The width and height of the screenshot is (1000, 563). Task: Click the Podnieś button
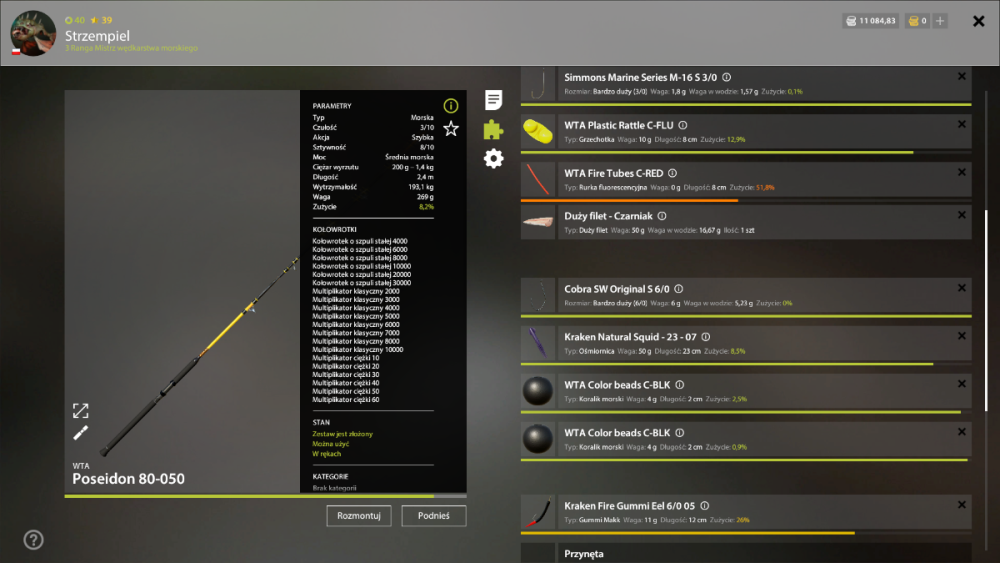tap(434, 516)
